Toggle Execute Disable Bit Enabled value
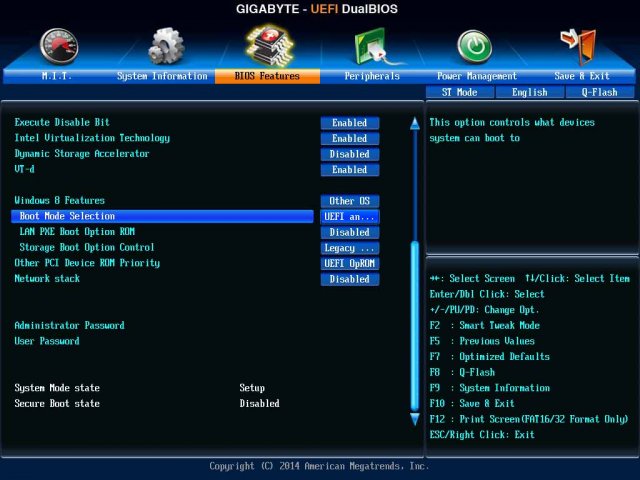Image resolution: width=640 pixels, height=480 pixels. pos(349,123)
